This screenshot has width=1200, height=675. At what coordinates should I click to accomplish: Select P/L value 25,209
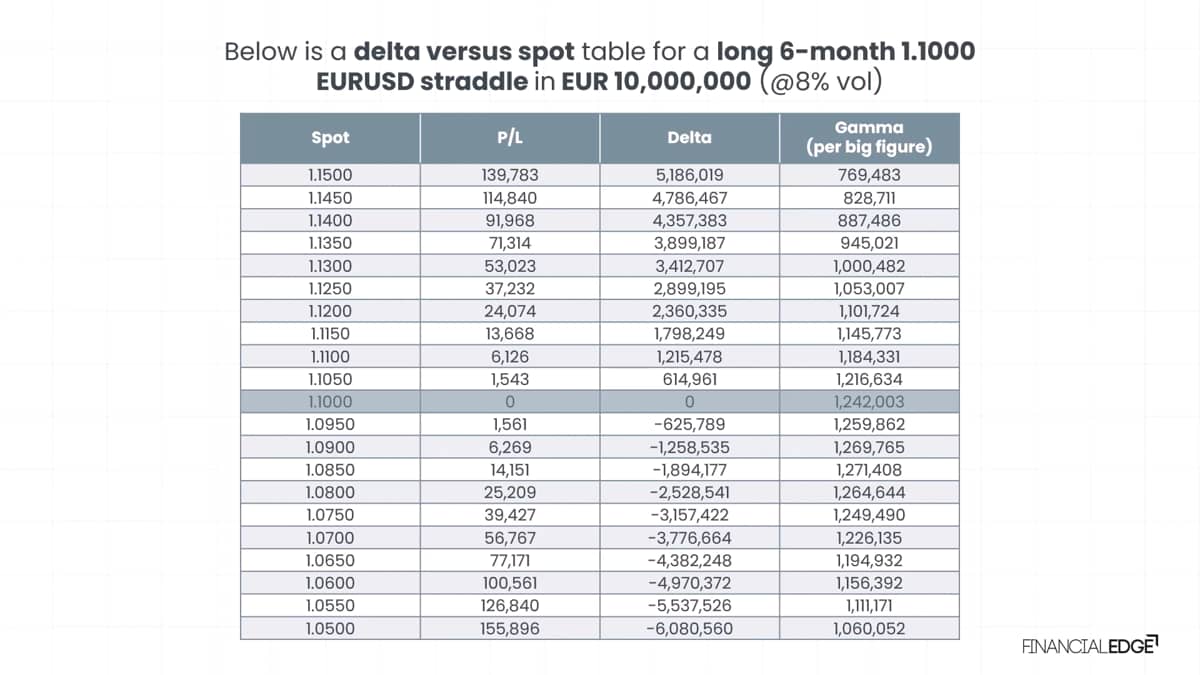pos(510,492)
